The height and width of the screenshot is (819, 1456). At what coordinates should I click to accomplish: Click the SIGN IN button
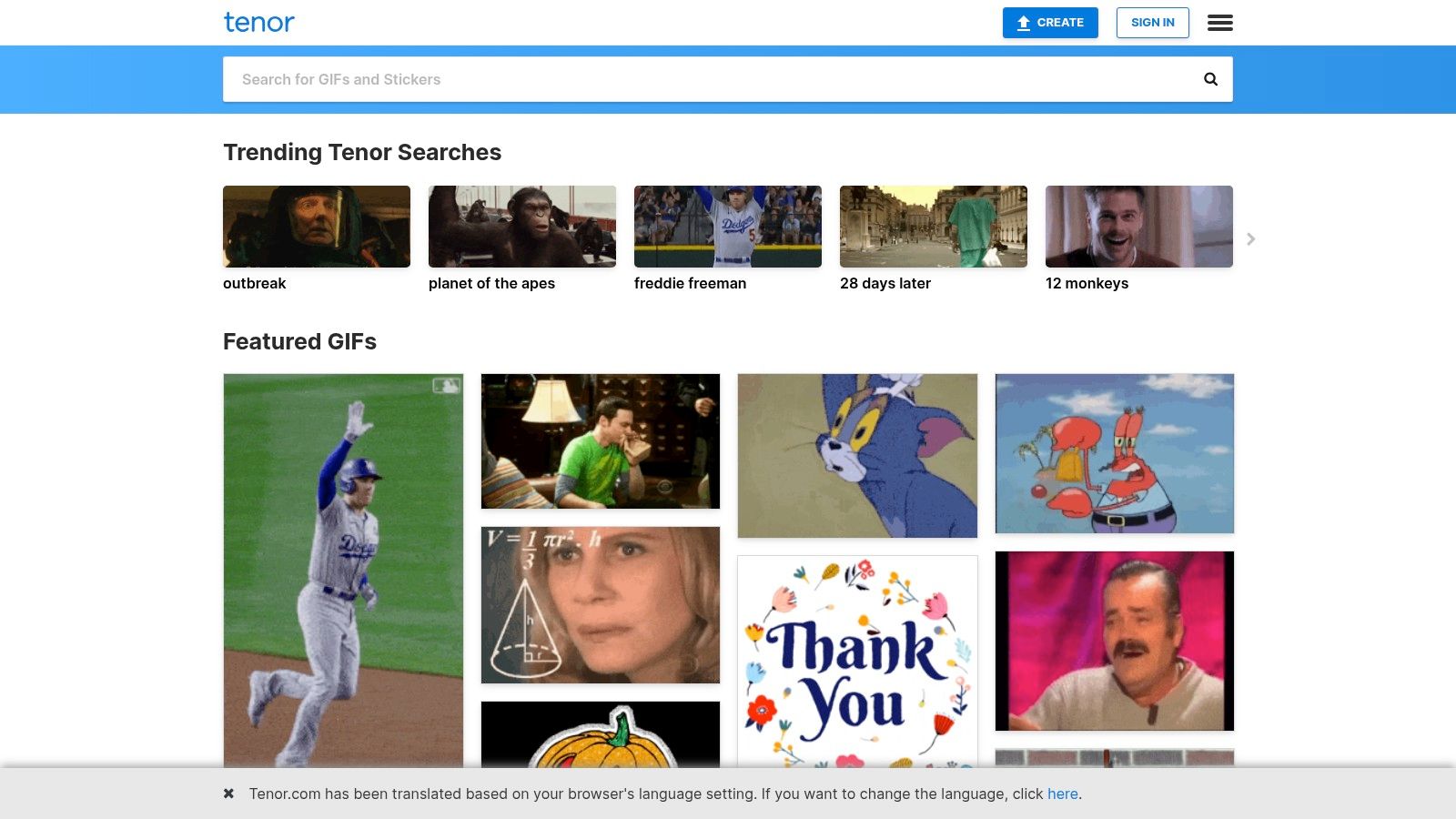pos(1152,23)
